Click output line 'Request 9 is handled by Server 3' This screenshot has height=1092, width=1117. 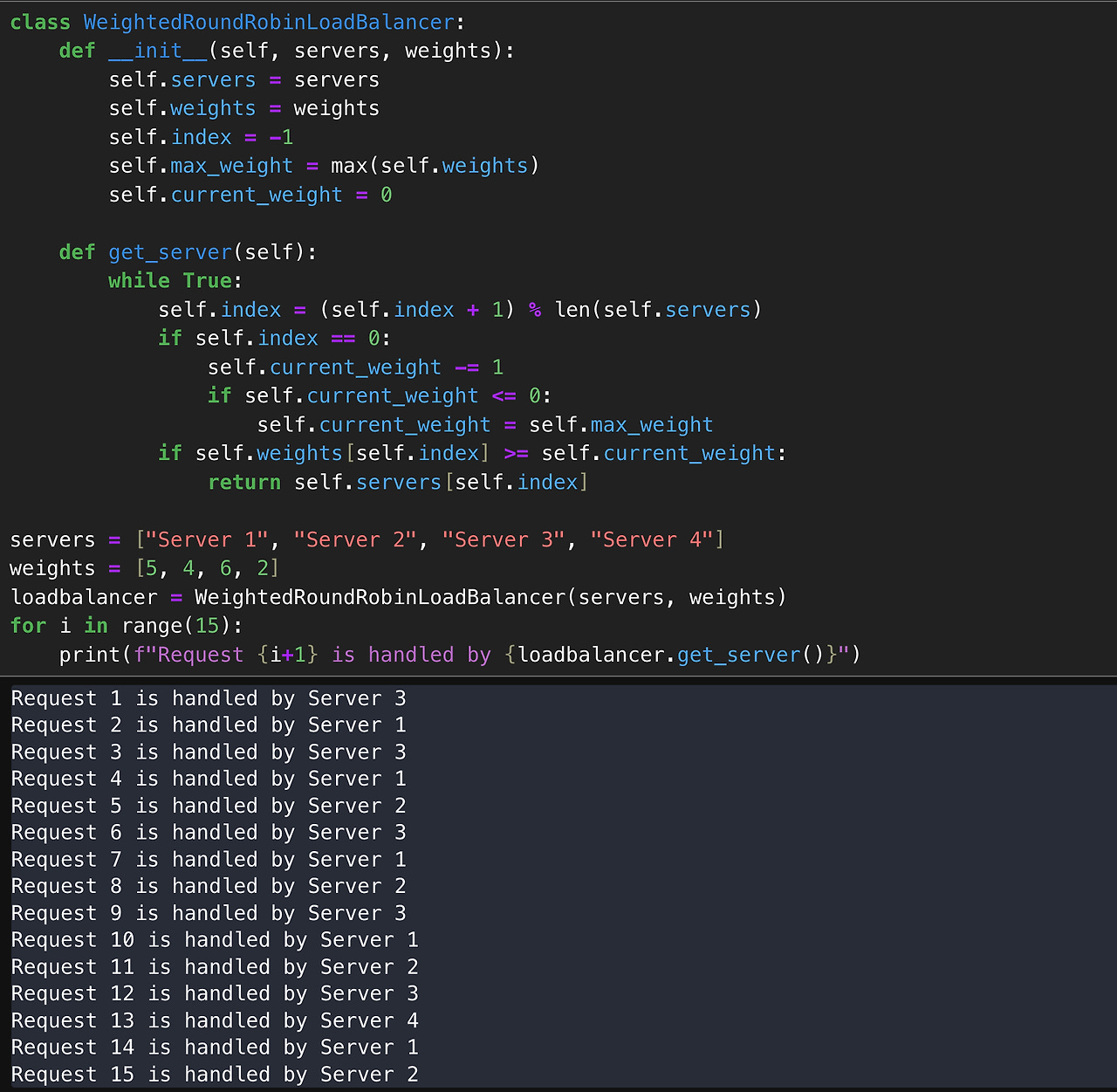coord(209,914)
